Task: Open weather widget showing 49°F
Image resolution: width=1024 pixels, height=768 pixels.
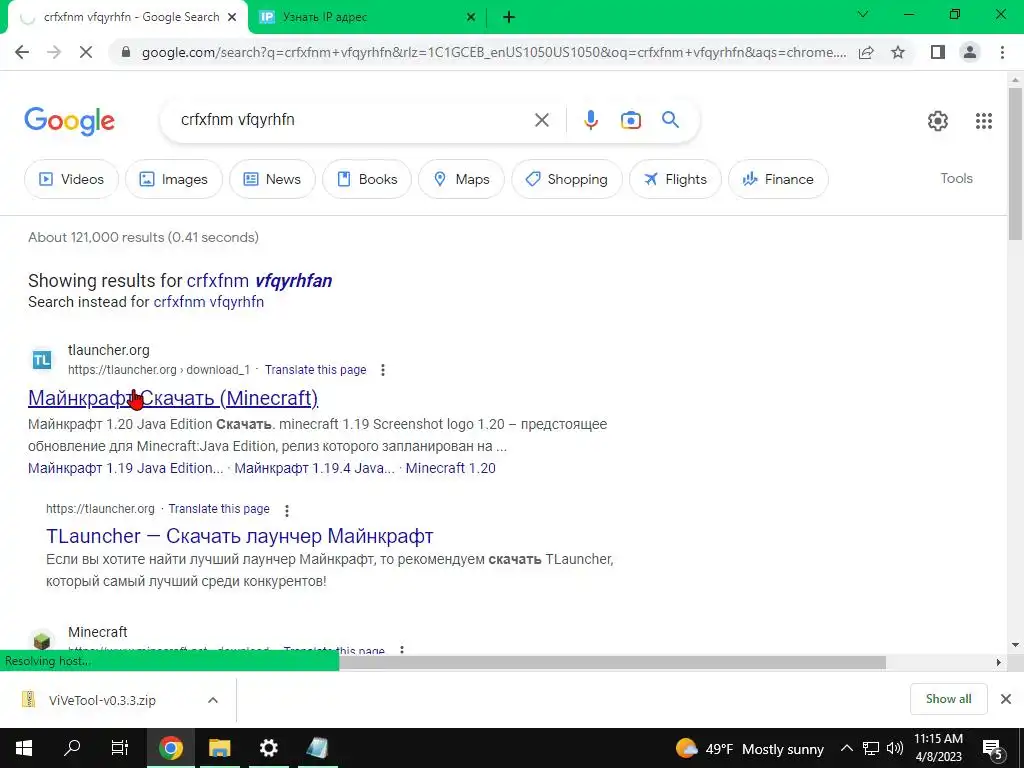Action: [x=750, y=748]
